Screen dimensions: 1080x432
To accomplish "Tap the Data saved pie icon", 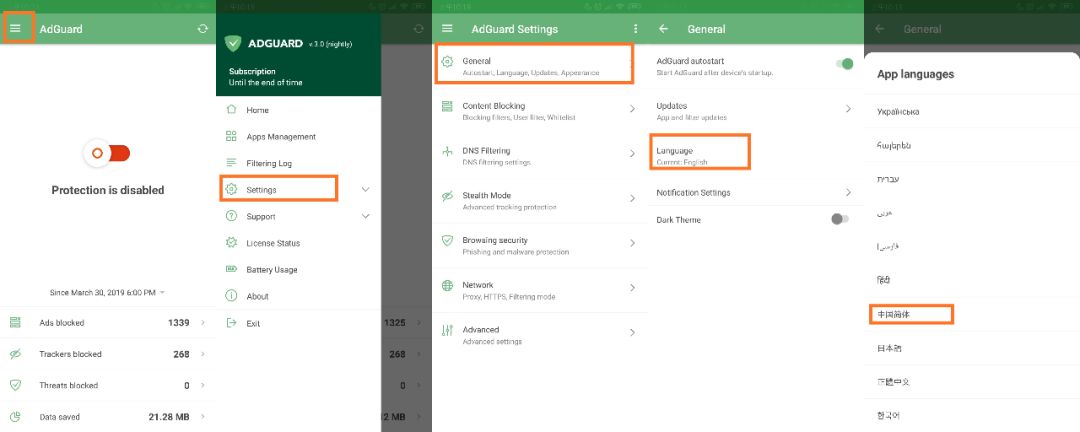I will click(x=15, y=417).
